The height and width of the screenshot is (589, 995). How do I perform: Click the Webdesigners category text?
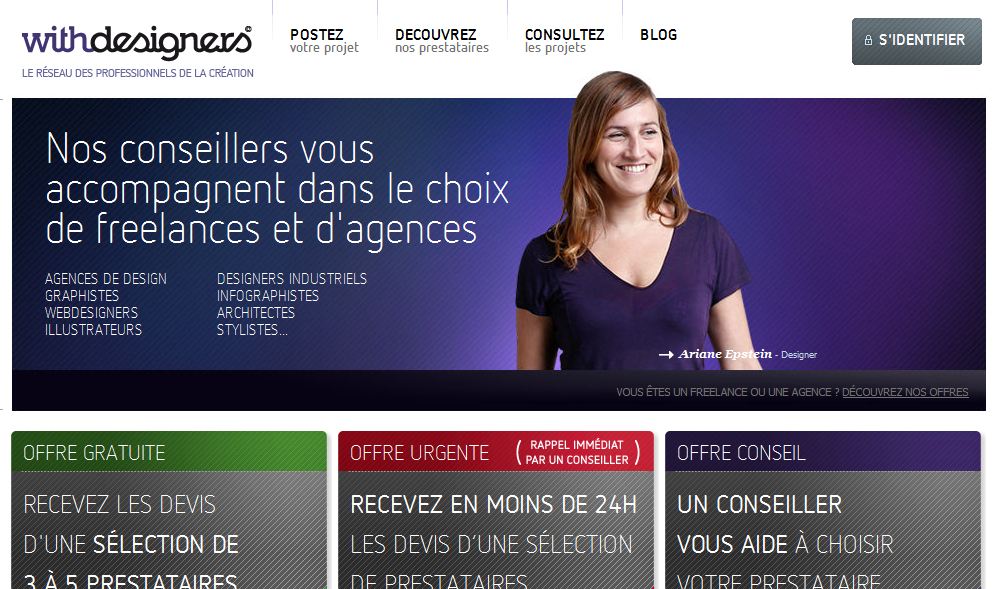(91, 313)
